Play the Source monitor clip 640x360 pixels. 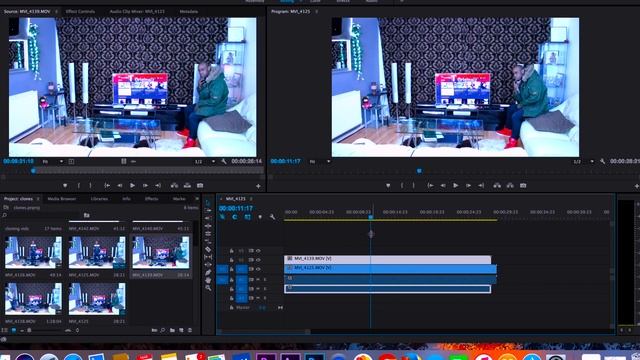coord(132,185)
